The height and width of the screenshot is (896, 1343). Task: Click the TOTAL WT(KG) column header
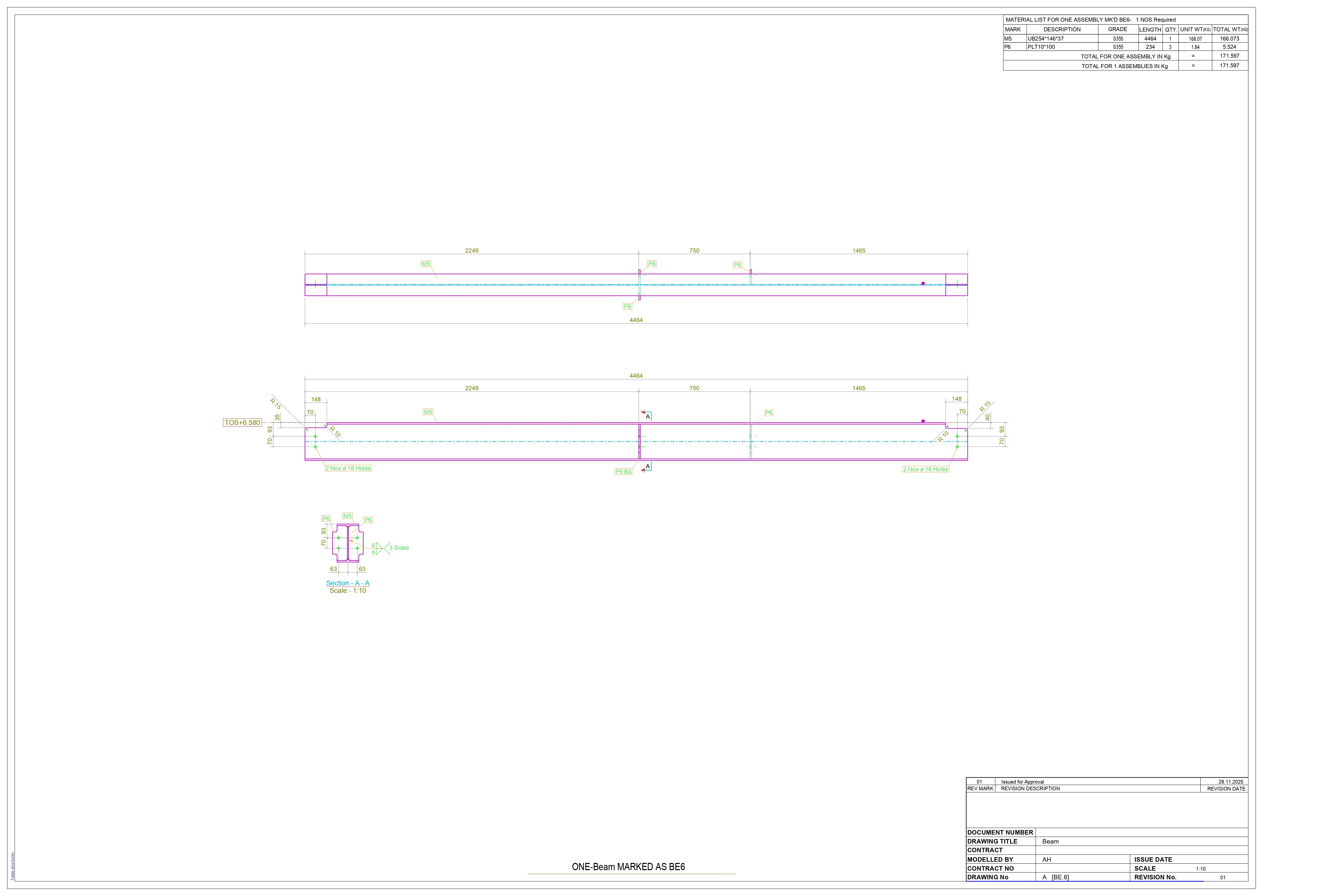(x=1230, y=30)
